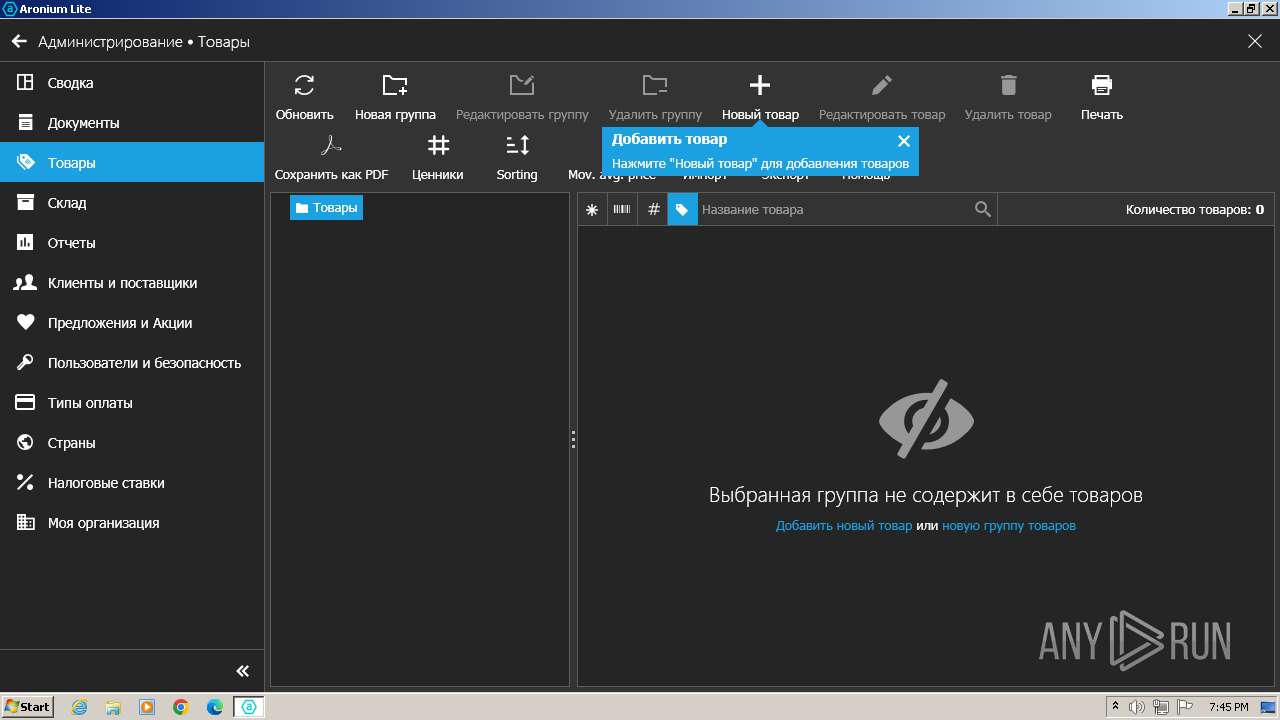Create a new group with Новая группа
Viewport: 1280px width, 720px height.
pyautogui.click(x=395, y=97)
